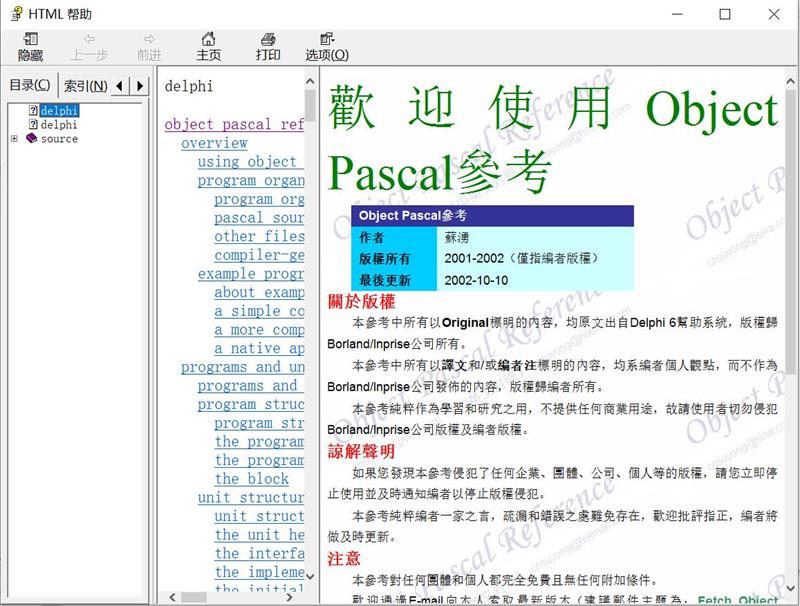Click the content pane scroll-up arrow

pyautogui.click(x=791, y=81)
